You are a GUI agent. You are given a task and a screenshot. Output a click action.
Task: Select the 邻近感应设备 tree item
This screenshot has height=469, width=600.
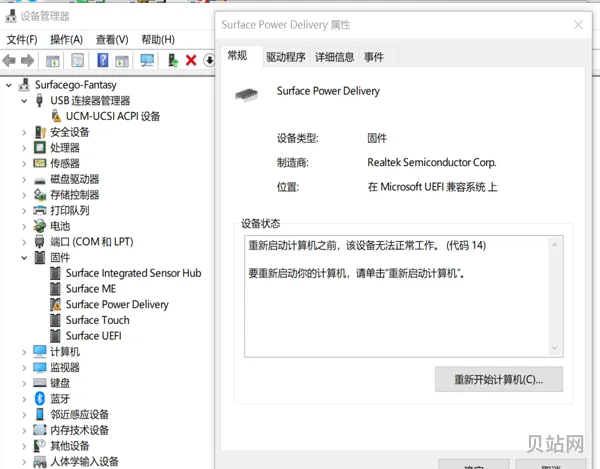coord(80,414)
